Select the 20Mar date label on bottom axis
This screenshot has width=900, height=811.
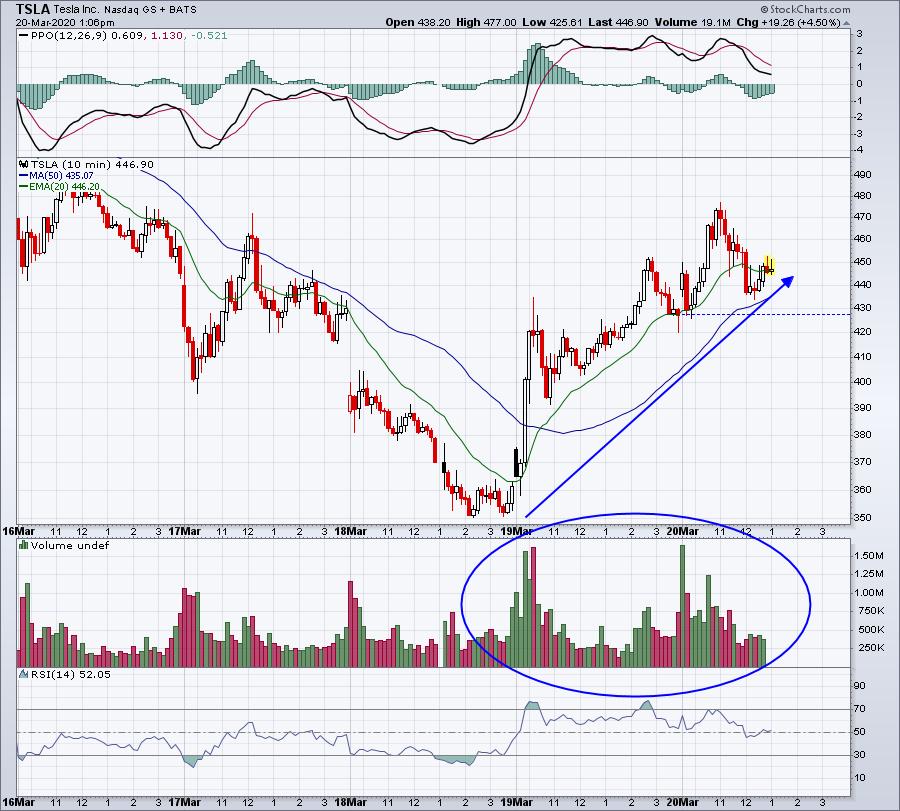(682, 531)
